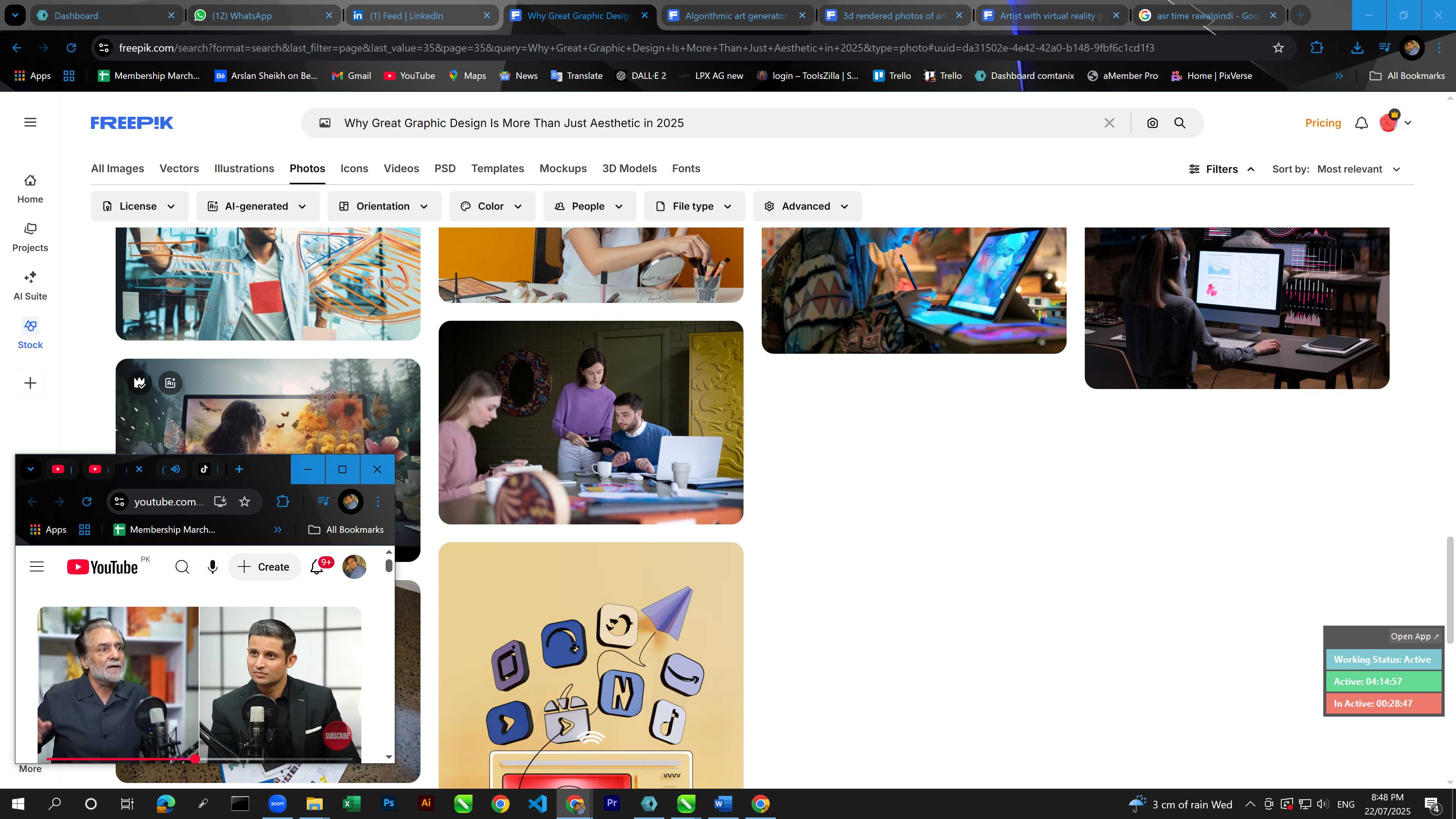The height and width of the screenshot is (819, 1456).
Task: Open Freepik user avatar menu
Action: pyautogui.click(x=1389, y=122)
